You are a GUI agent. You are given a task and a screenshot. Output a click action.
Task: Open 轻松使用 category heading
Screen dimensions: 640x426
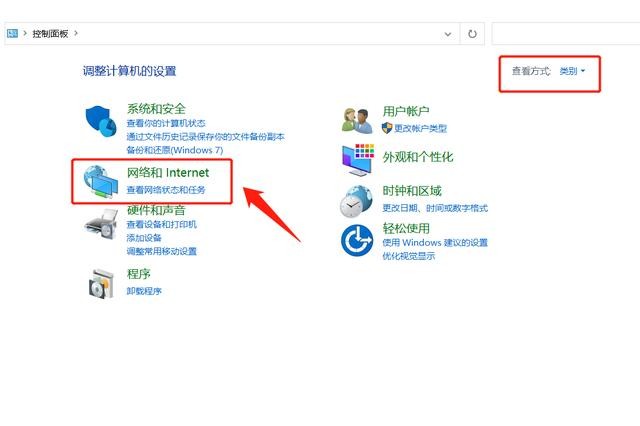click(x=406, y=228)
